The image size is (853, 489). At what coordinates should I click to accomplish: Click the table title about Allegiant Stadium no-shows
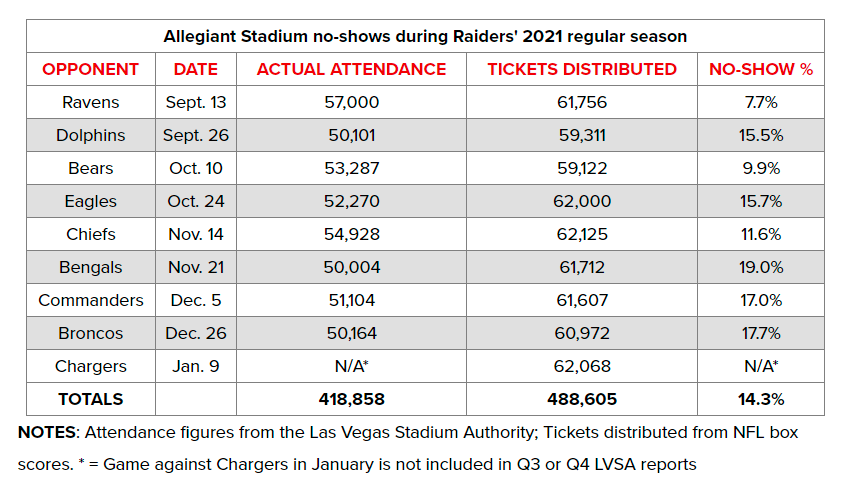[425, 36]
